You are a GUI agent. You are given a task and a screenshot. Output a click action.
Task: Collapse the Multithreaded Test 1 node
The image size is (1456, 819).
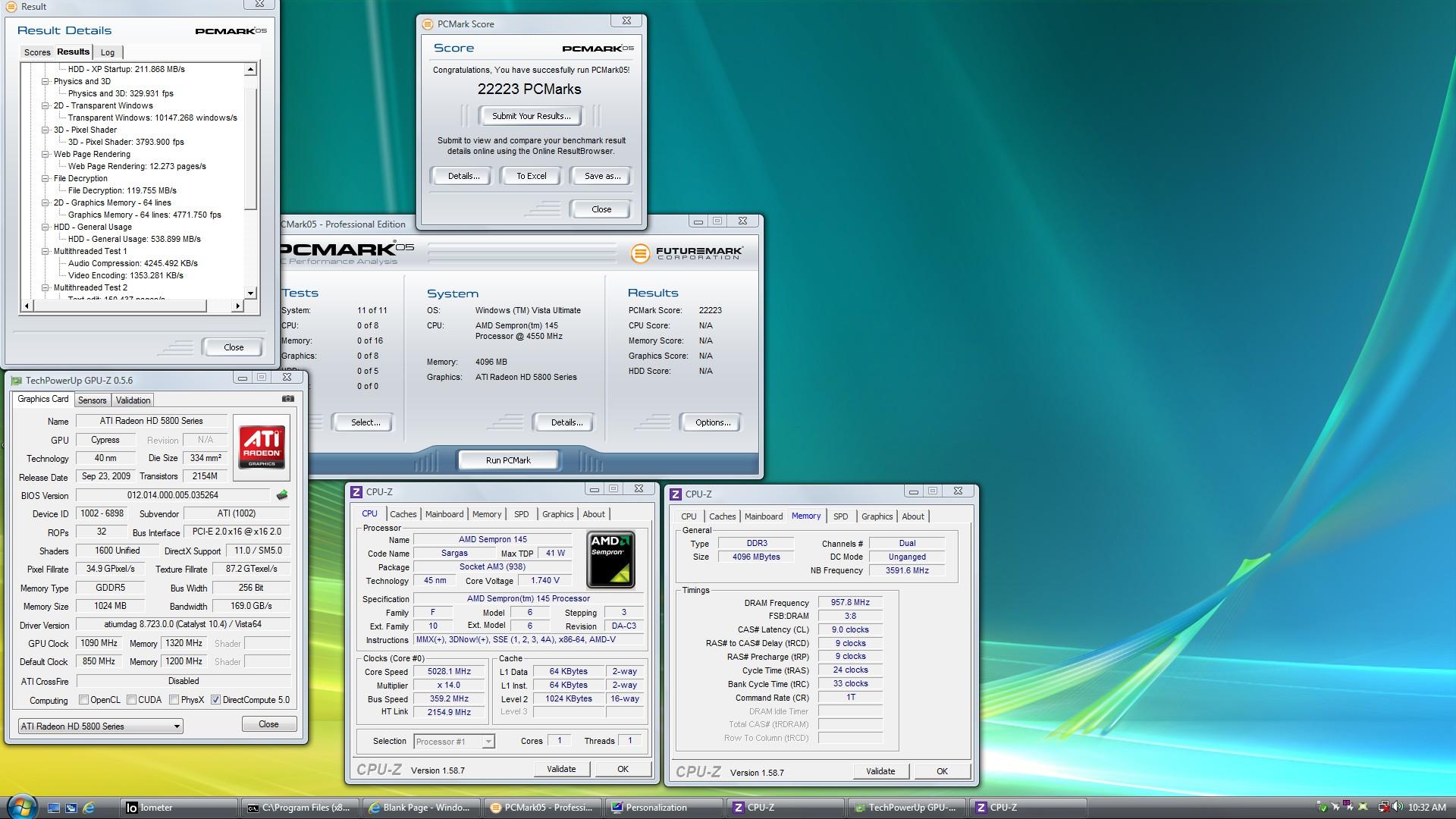45,252
